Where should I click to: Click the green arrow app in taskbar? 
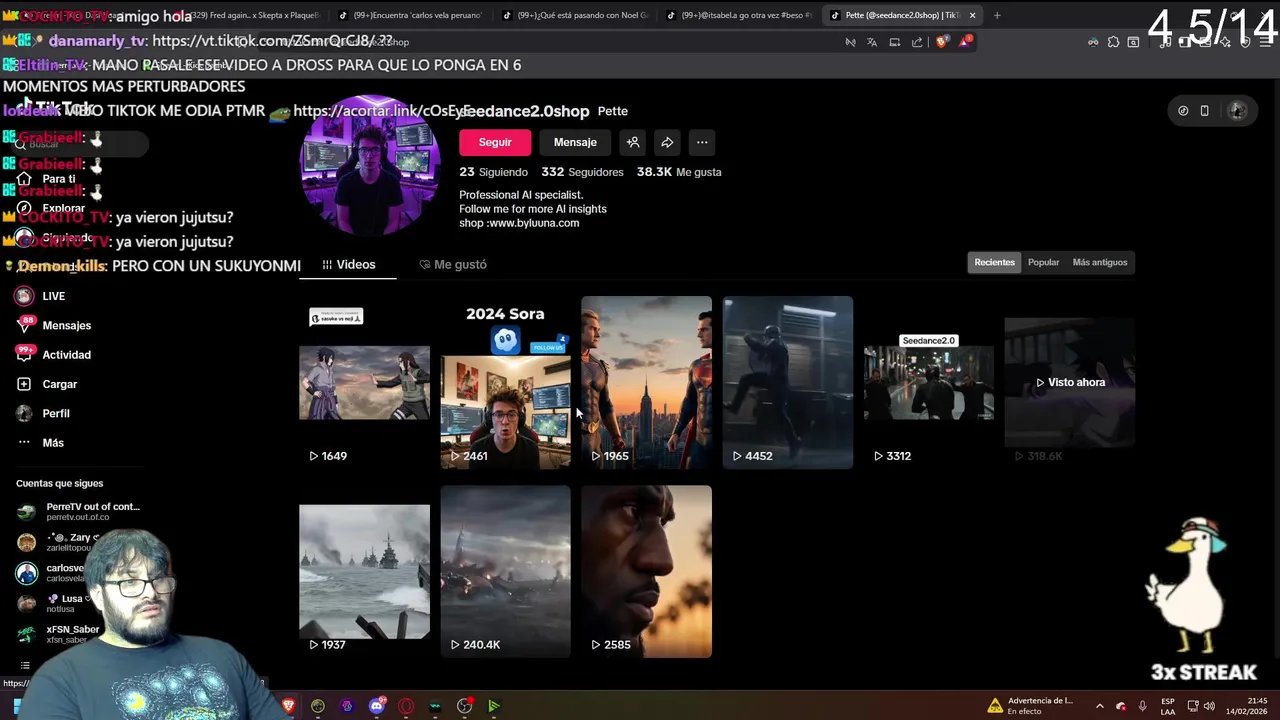click(x=494, y=706)
